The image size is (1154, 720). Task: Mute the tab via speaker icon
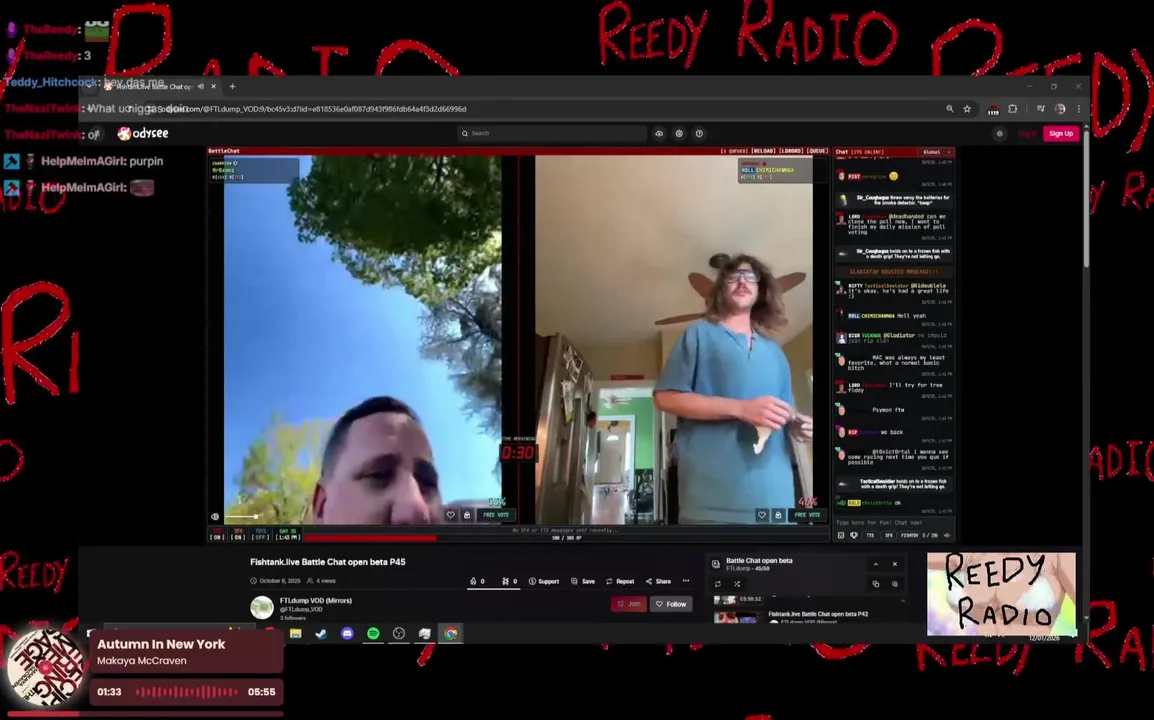coord(201,86)
